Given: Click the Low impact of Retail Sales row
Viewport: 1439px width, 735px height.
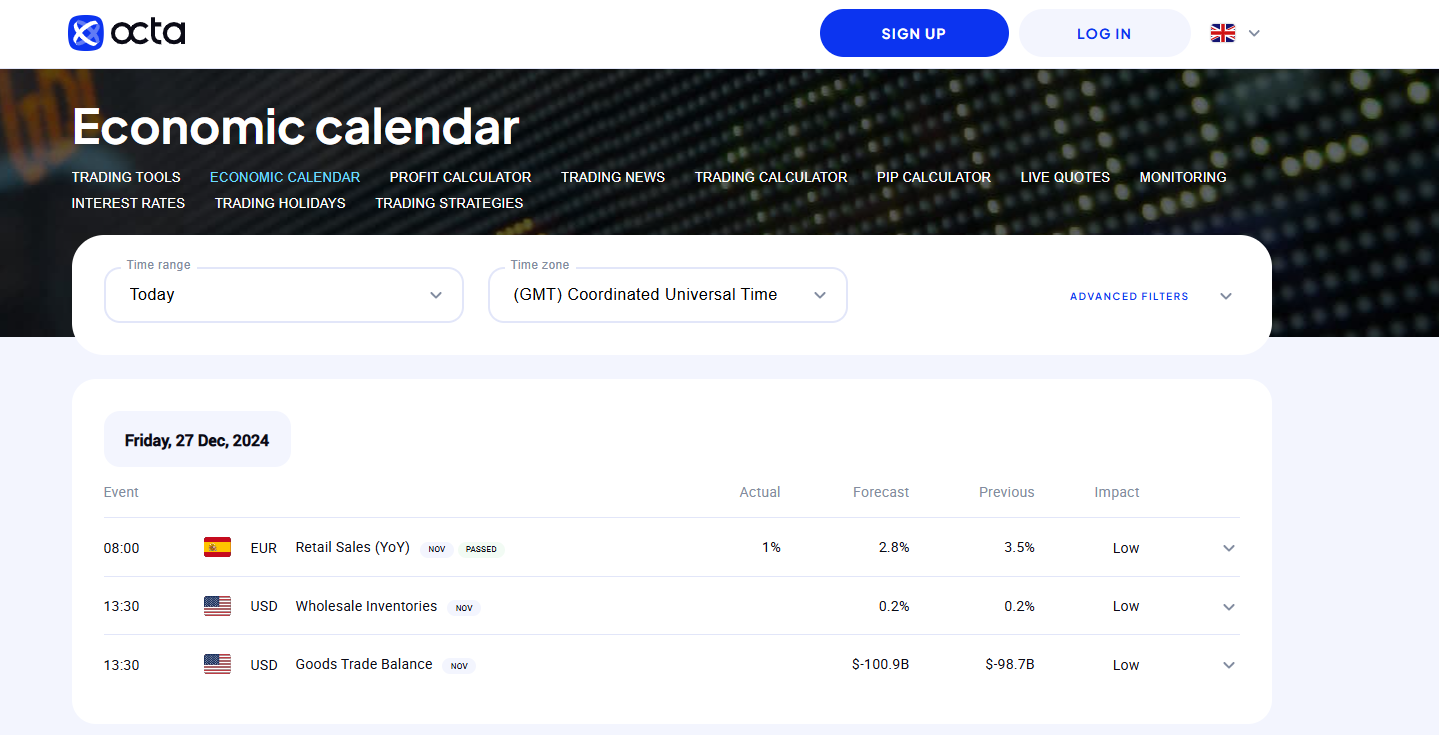Looking at the screenshot, I should click(x=1126, y=548).
